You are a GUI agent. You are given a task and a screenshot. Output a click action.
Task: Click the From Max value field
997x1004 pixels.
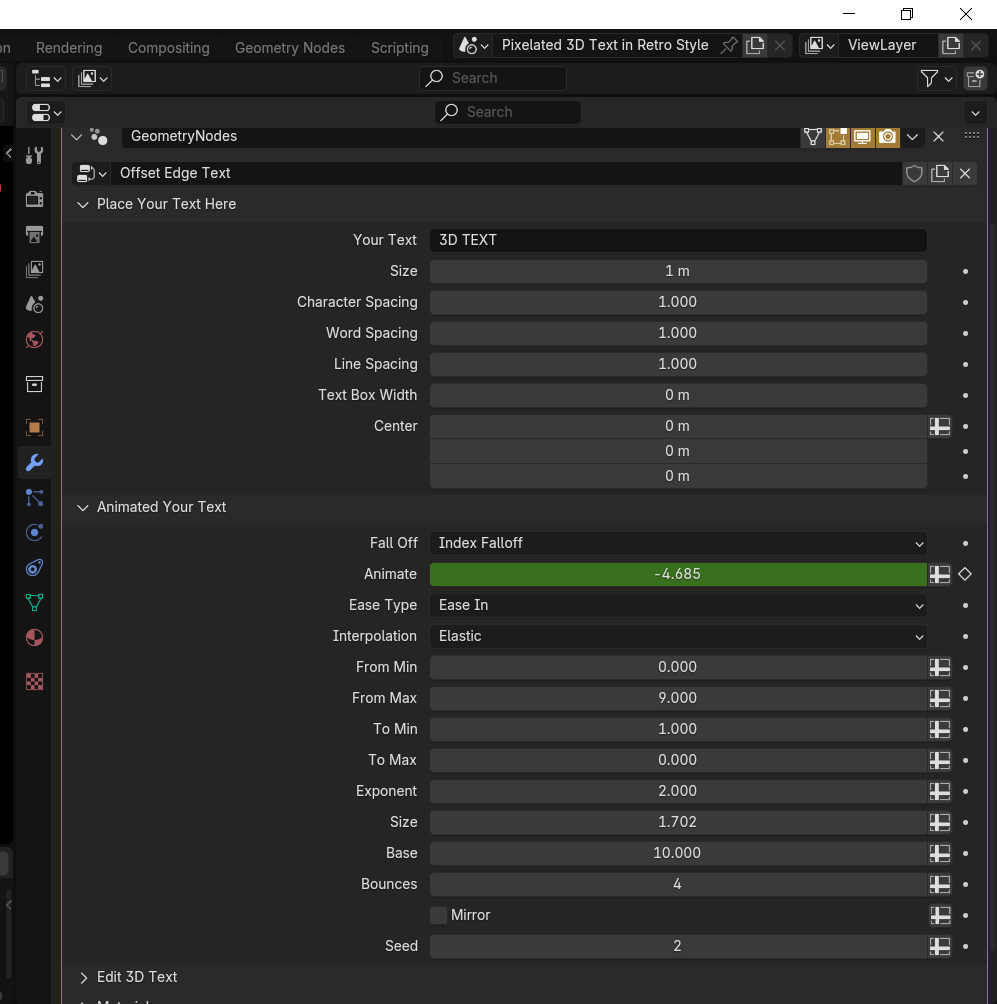678,698
